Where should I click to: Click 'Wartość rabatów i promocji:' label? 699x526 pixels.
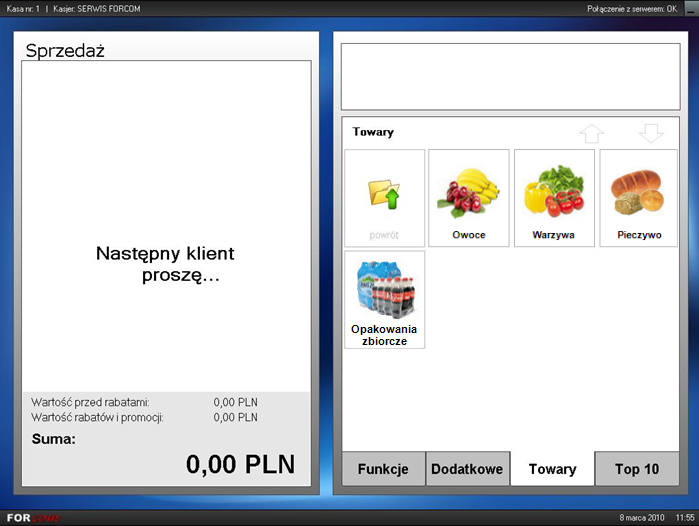point(97,417)
